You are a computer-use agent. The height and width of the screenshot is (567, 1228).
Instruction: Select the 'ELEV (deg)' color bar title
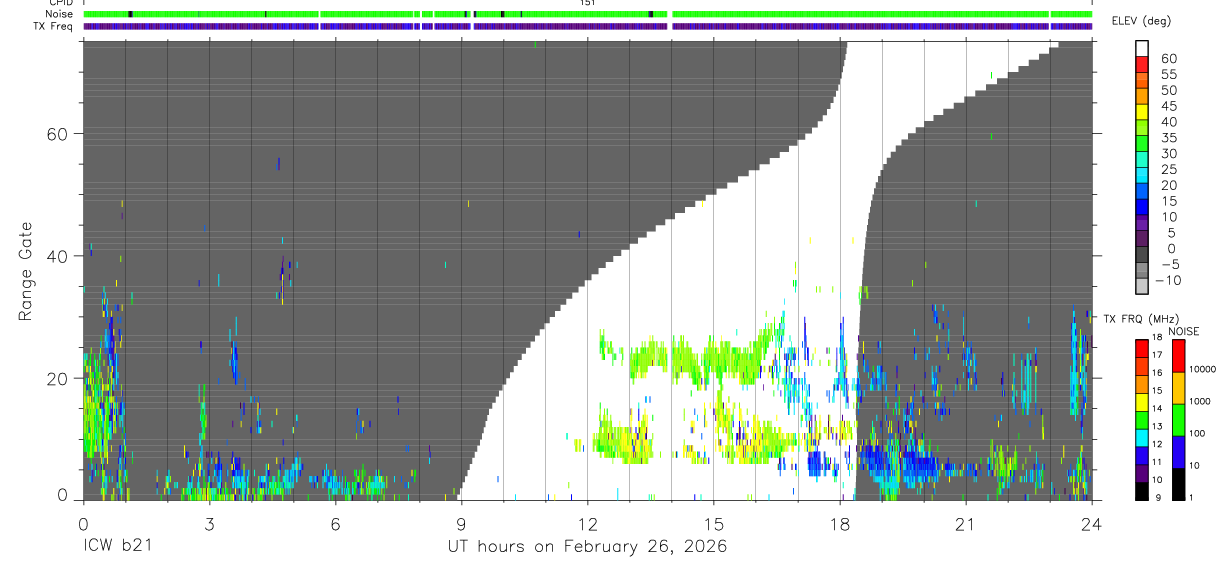(x=1142, y=21)
